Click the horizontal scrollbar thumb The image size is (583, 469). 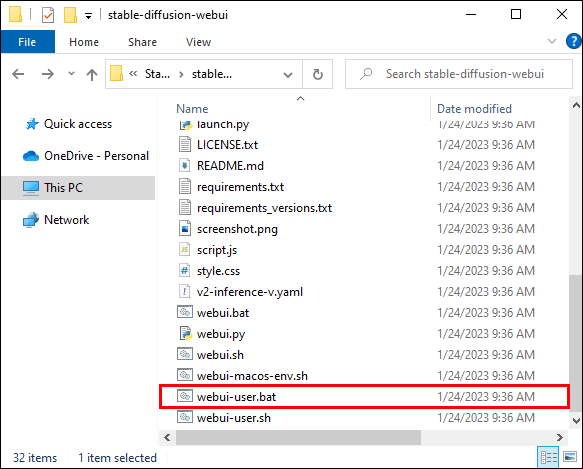[x=298, y=437]
